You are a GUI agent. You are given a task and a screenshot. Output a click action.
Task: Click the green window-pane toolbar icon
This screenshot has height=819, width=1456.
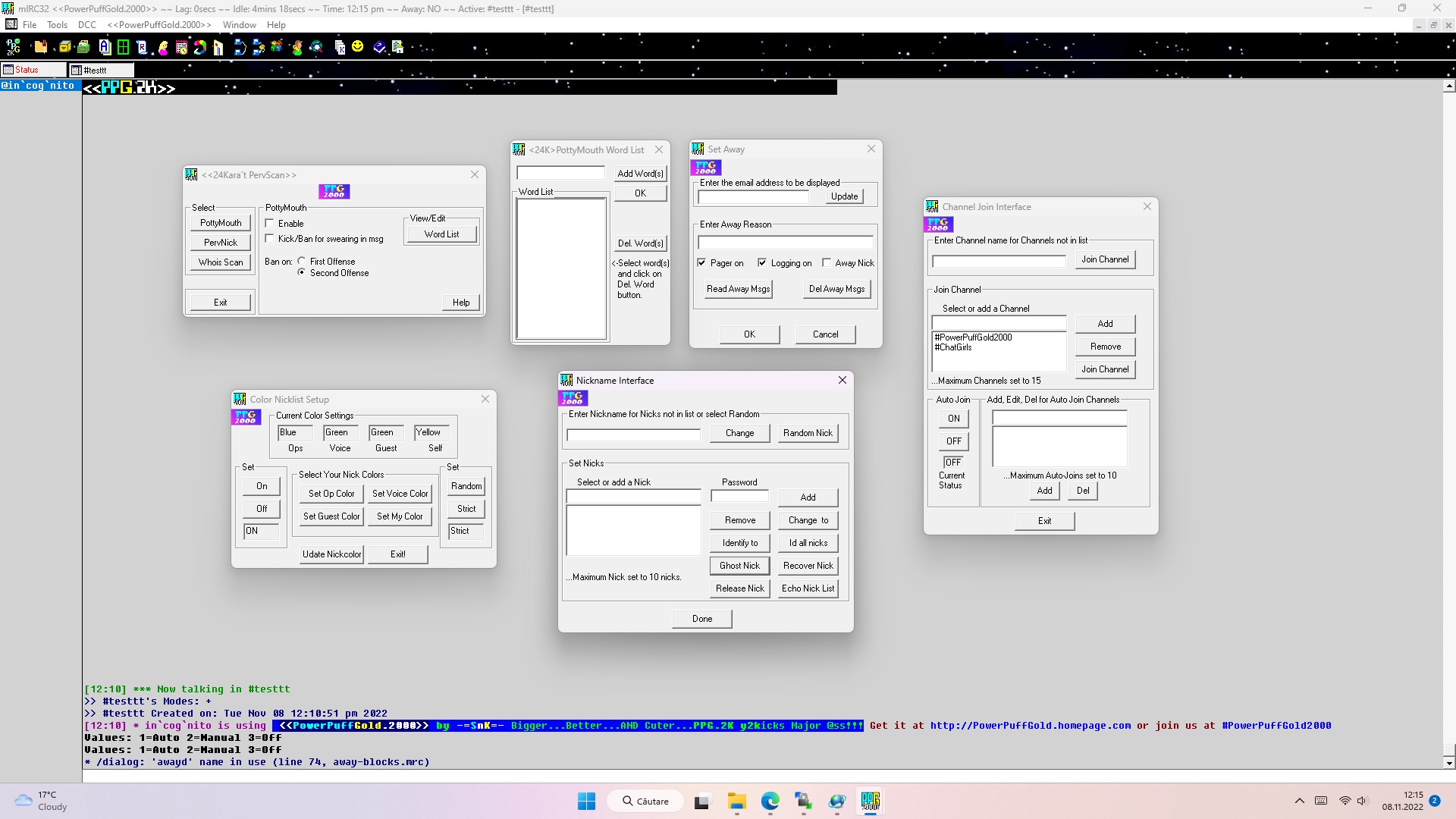[123, 47]
